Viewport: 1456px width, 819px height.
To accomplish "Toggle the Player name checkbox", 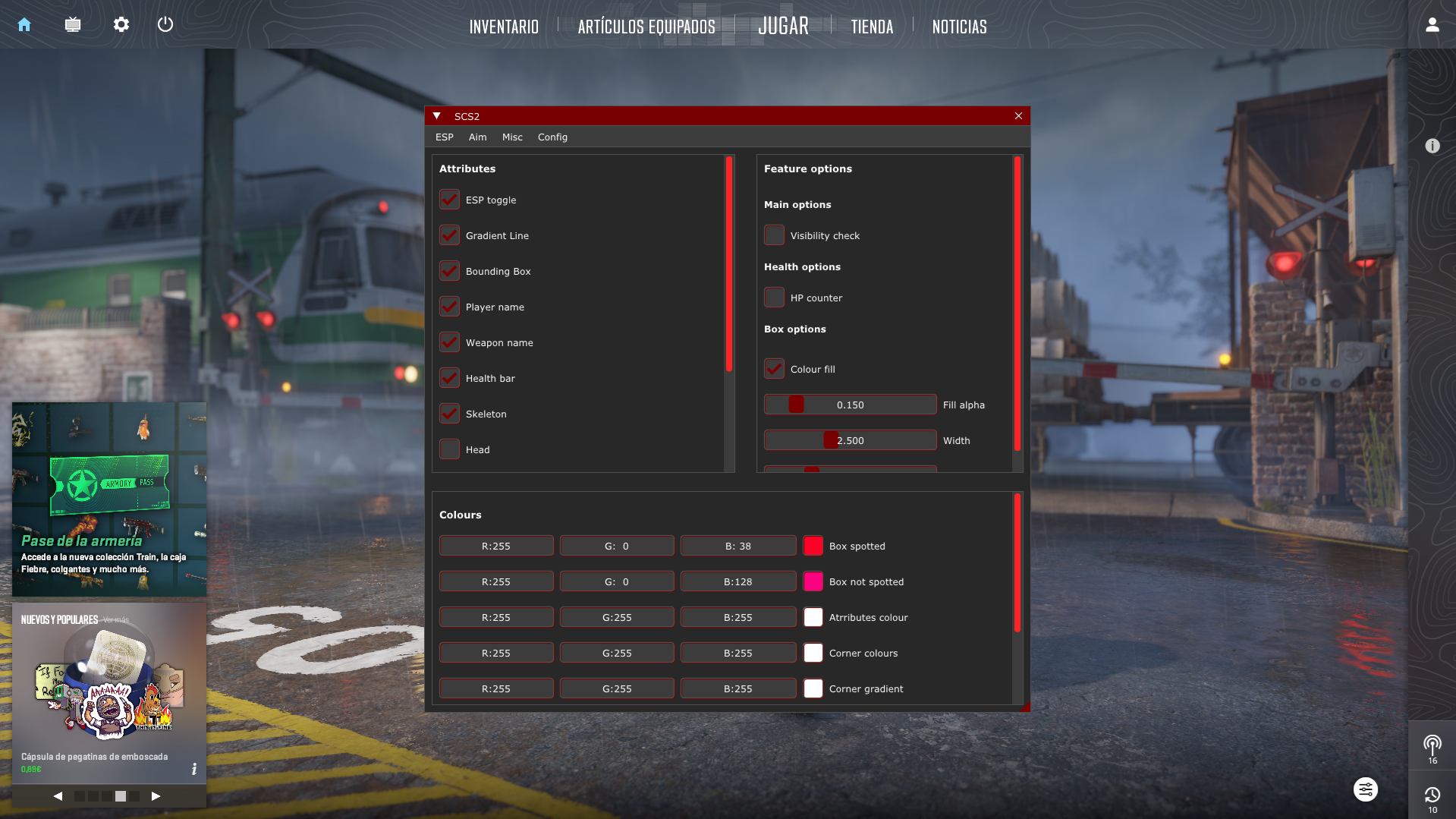I will tap(449, 307).
